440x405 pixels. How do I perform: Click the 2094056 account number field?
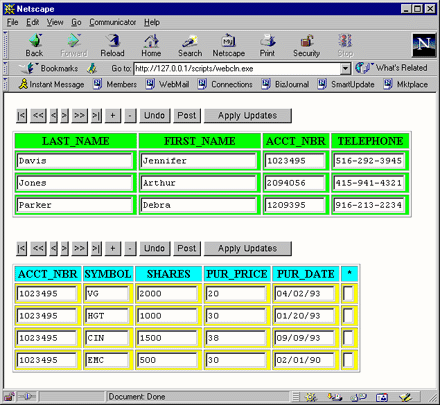click(x=295, y=183)
